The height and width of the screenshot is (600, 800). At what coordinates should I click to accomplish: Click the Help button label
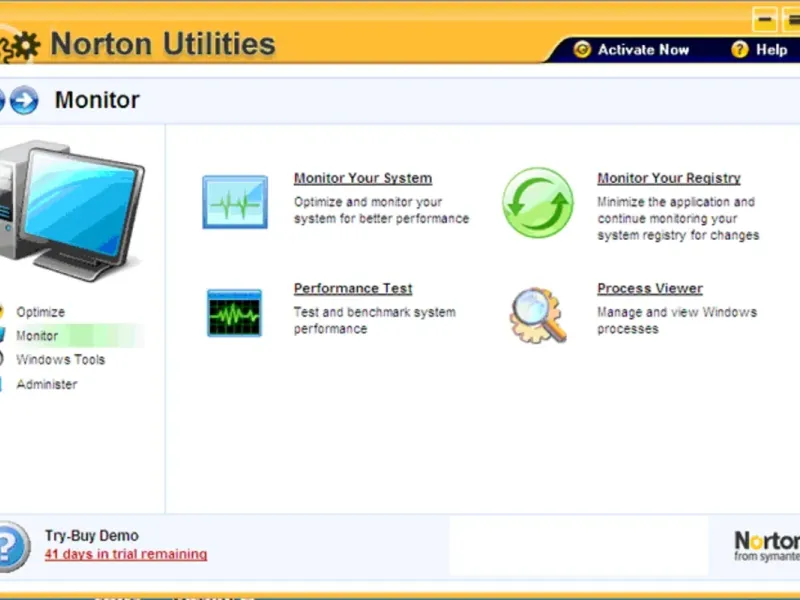click(x=771, y=49)
